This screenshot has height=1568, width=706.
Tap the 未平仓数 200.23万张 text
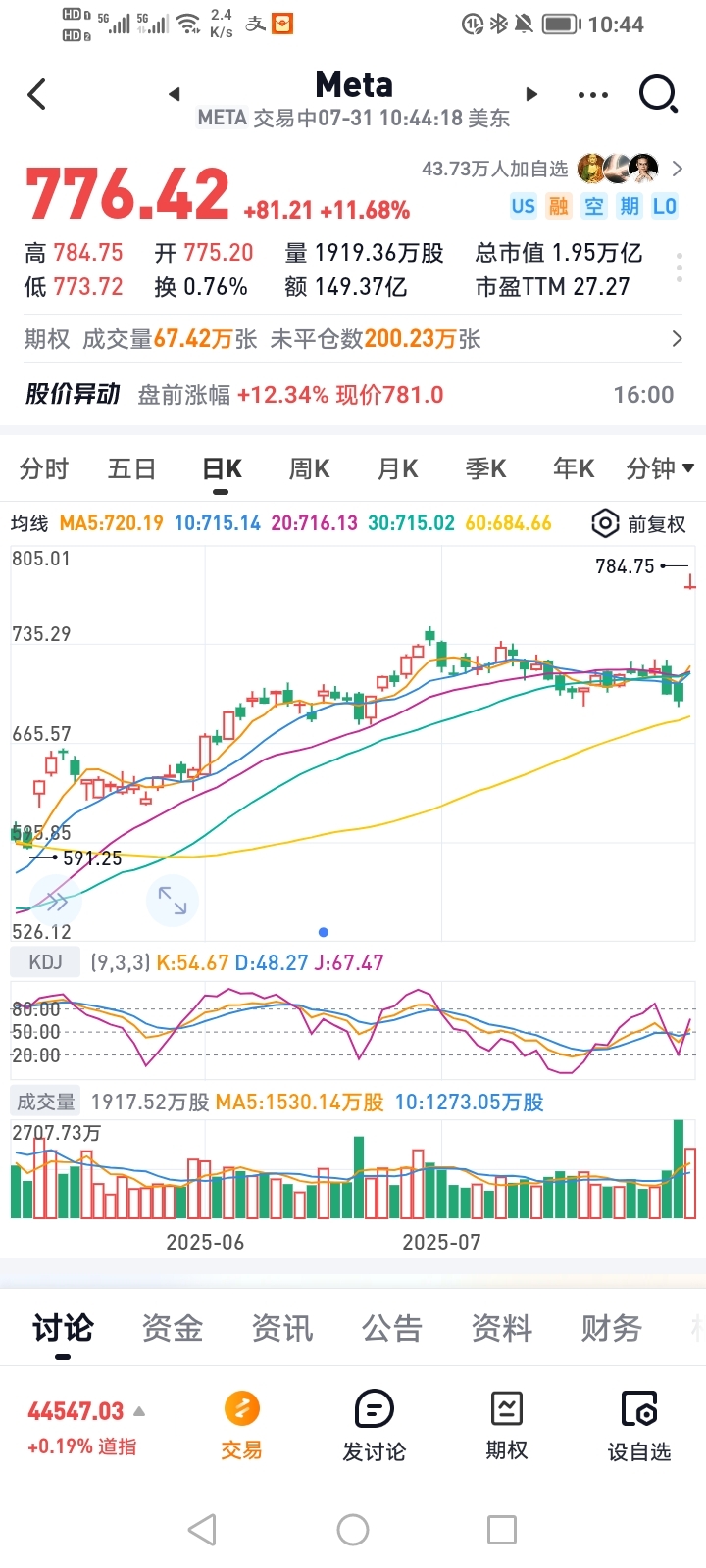pyautogui.click(x=376, y=339)
